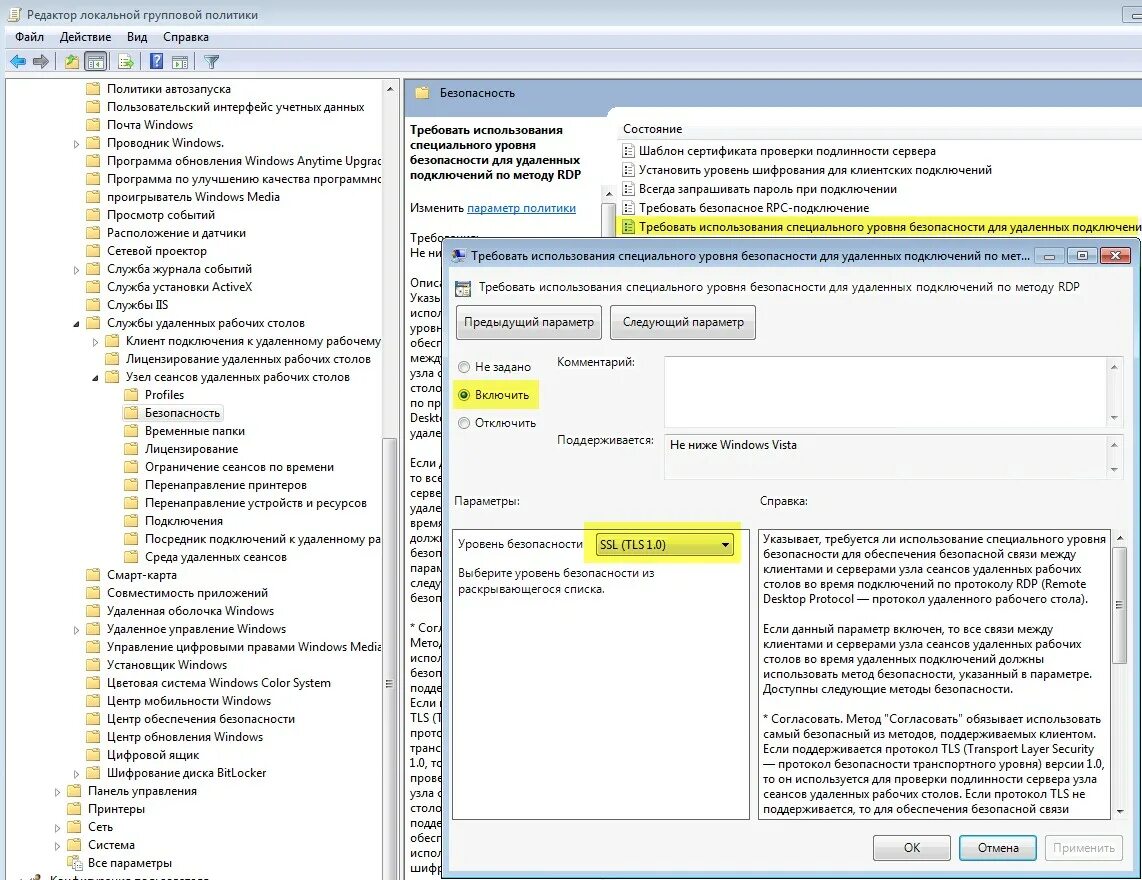Screen dimensions: 1142x880
Task: Select the 'Не задано' radio button
Action: click(x=464, y=367)
